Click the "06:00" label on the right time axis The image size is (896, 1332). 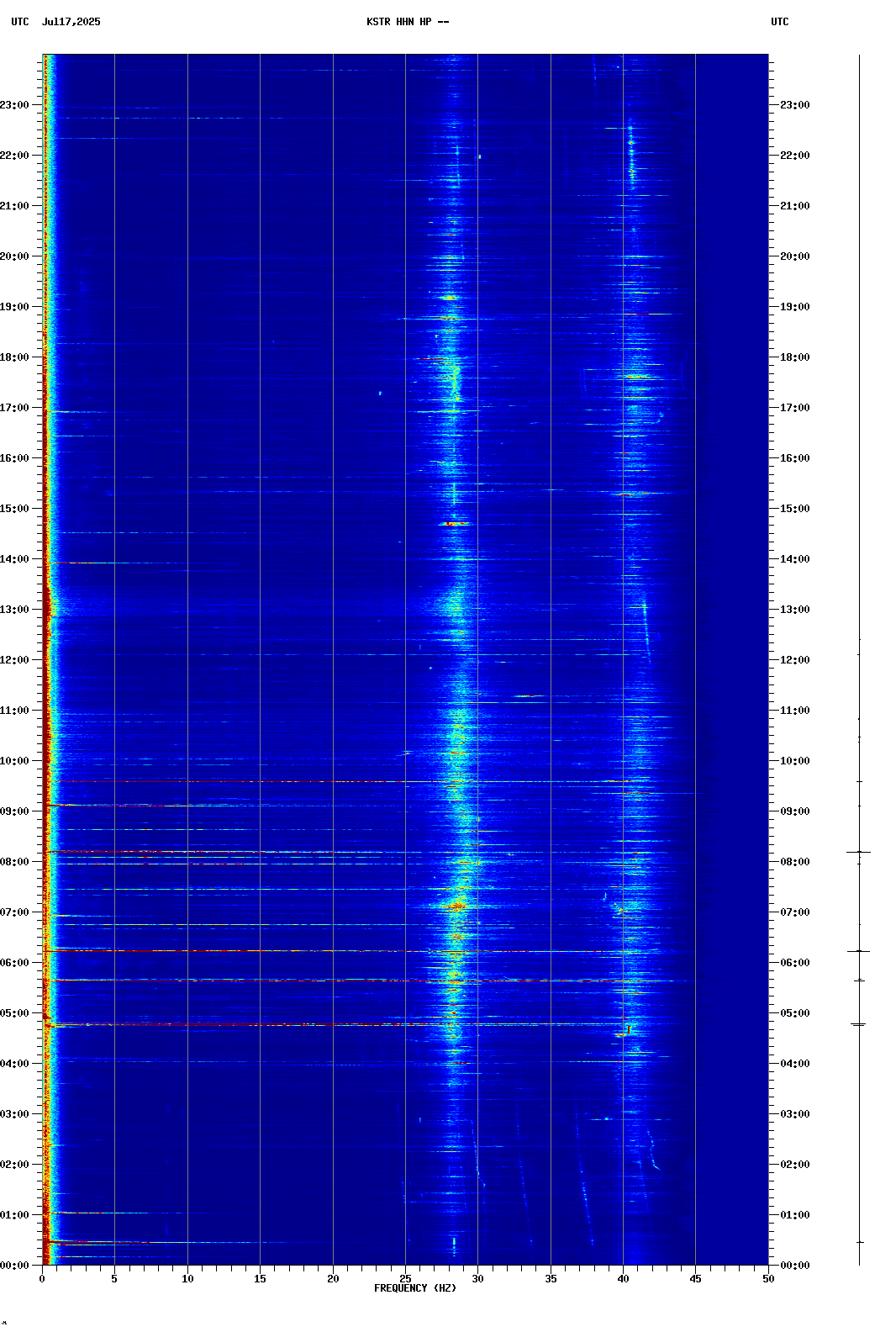(795, 963)
